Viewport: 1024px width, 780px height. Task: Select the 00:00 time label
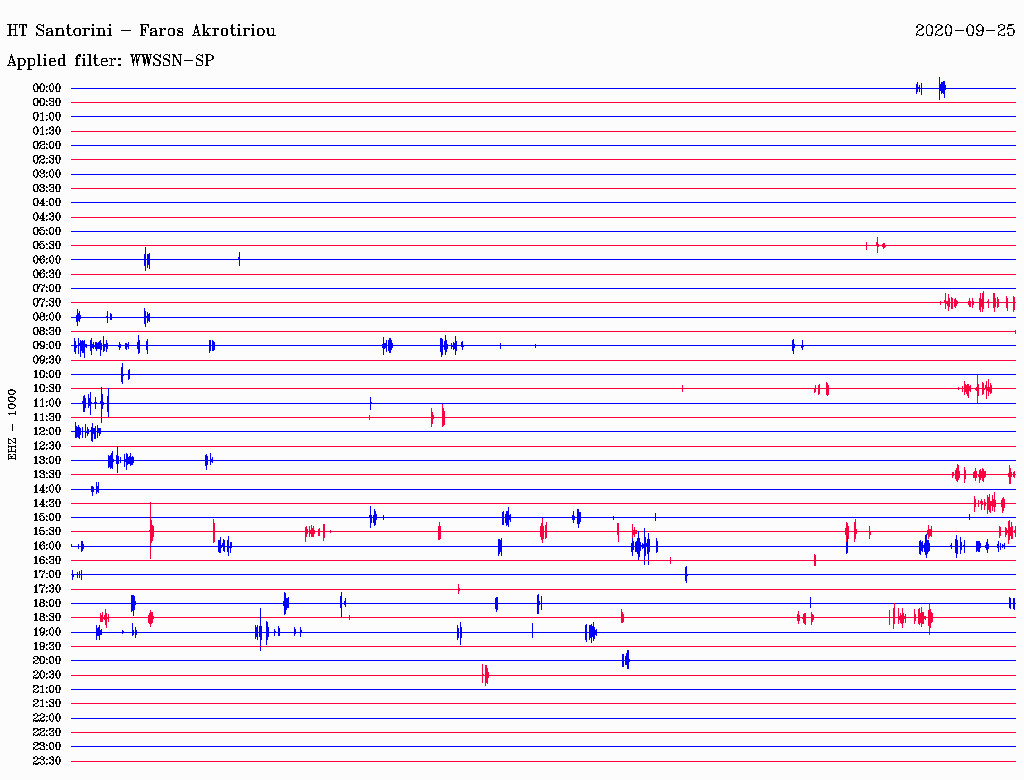47,88
